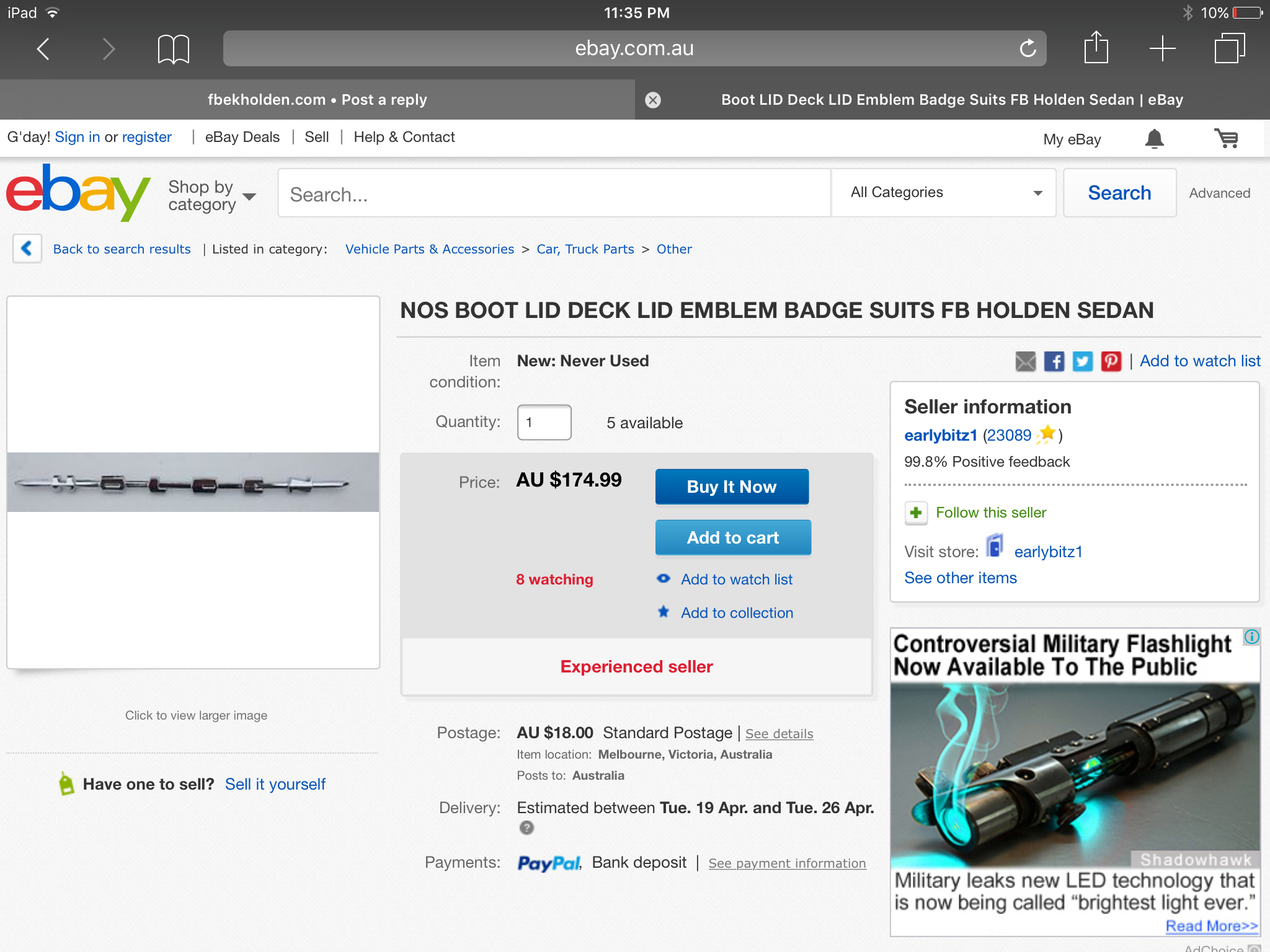Share listing on Twitter icon
Viewport: 1270px width, 952px height.
1082,361
